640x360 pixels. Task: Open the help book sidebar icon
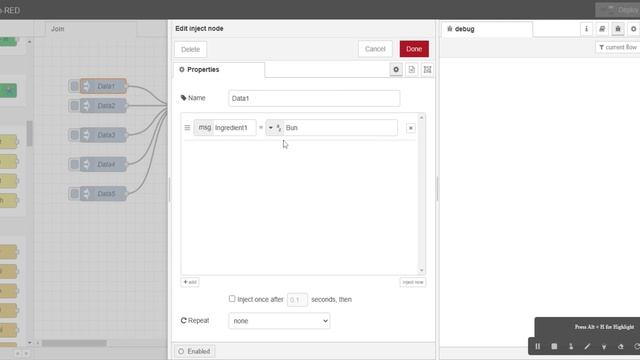602,29
